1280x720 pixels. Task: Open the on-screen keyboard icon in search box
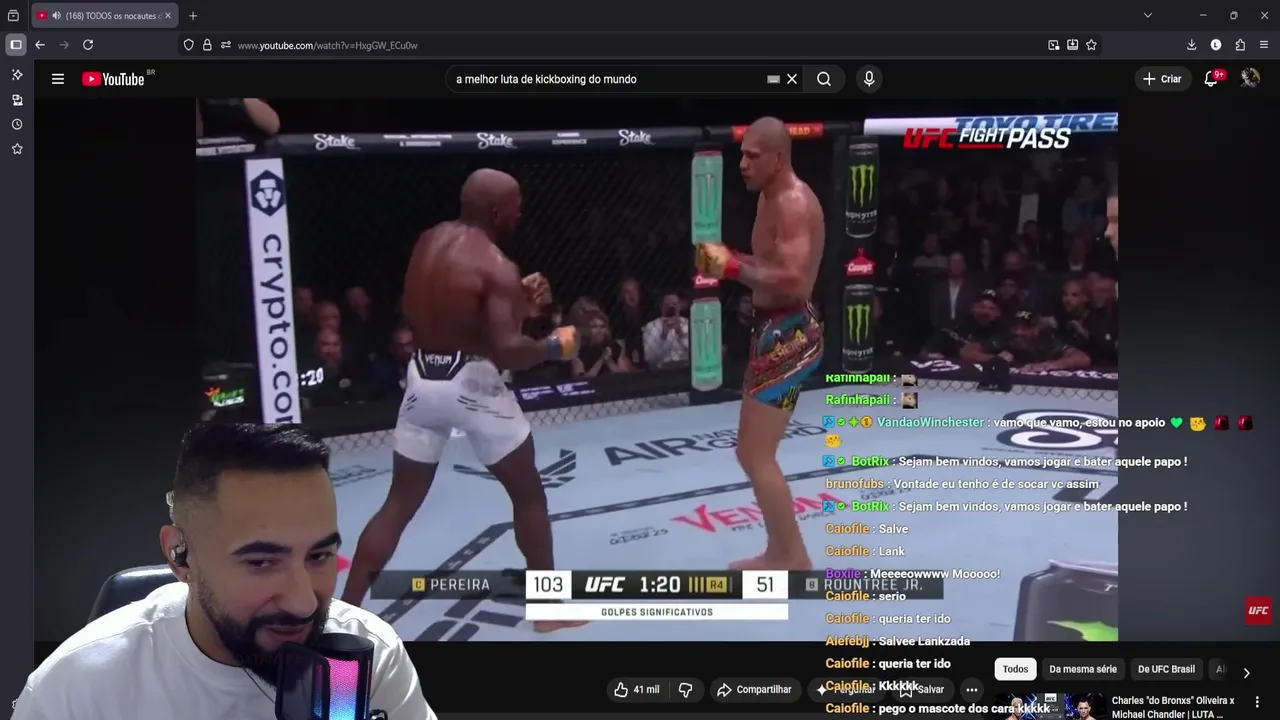pos(773,79)
